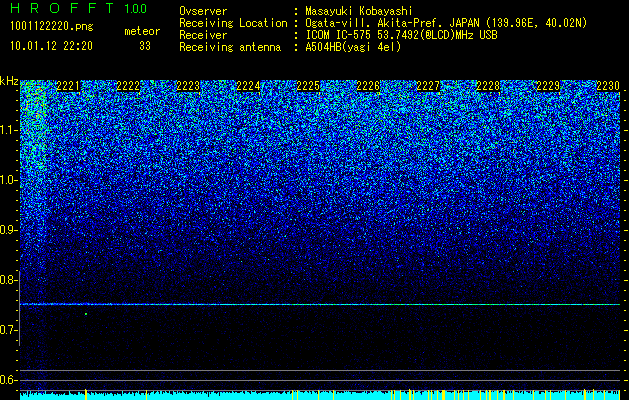Click the 'Receiver' field label

pos(203,35)
